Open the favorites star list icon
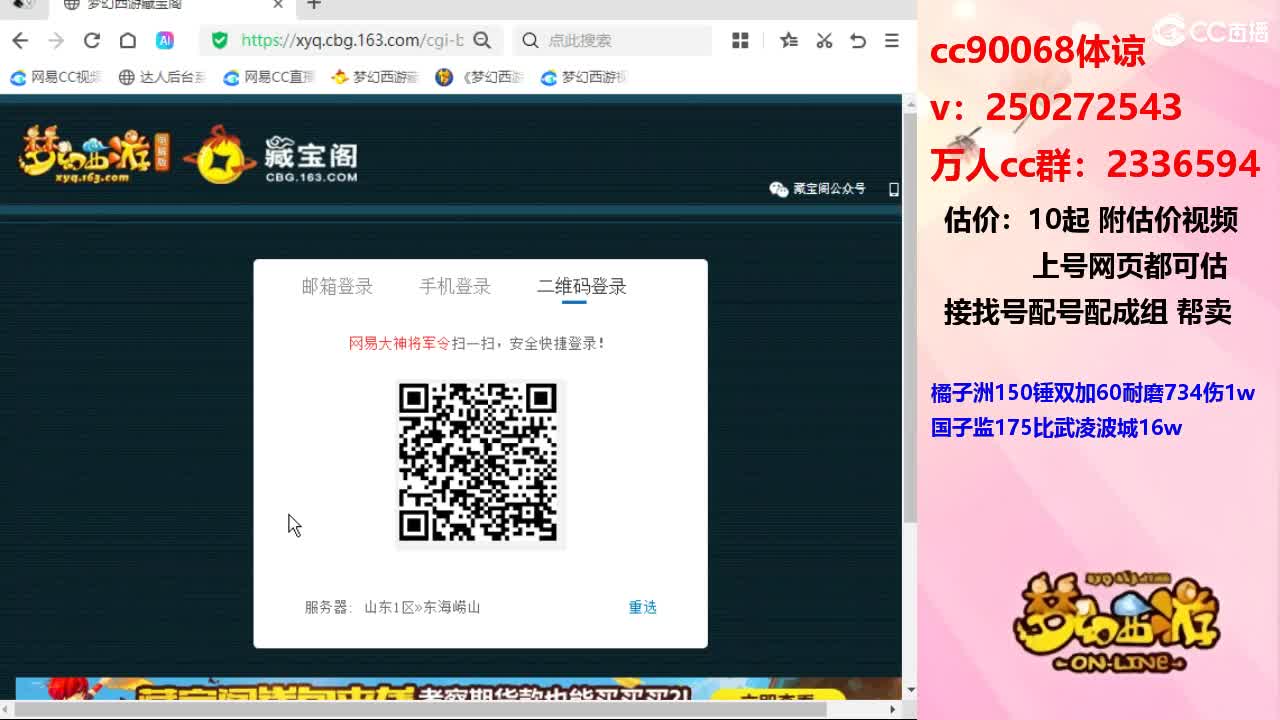Viewport: 1280px width, 720px height. pyautogui.click(x=789, y=40)
